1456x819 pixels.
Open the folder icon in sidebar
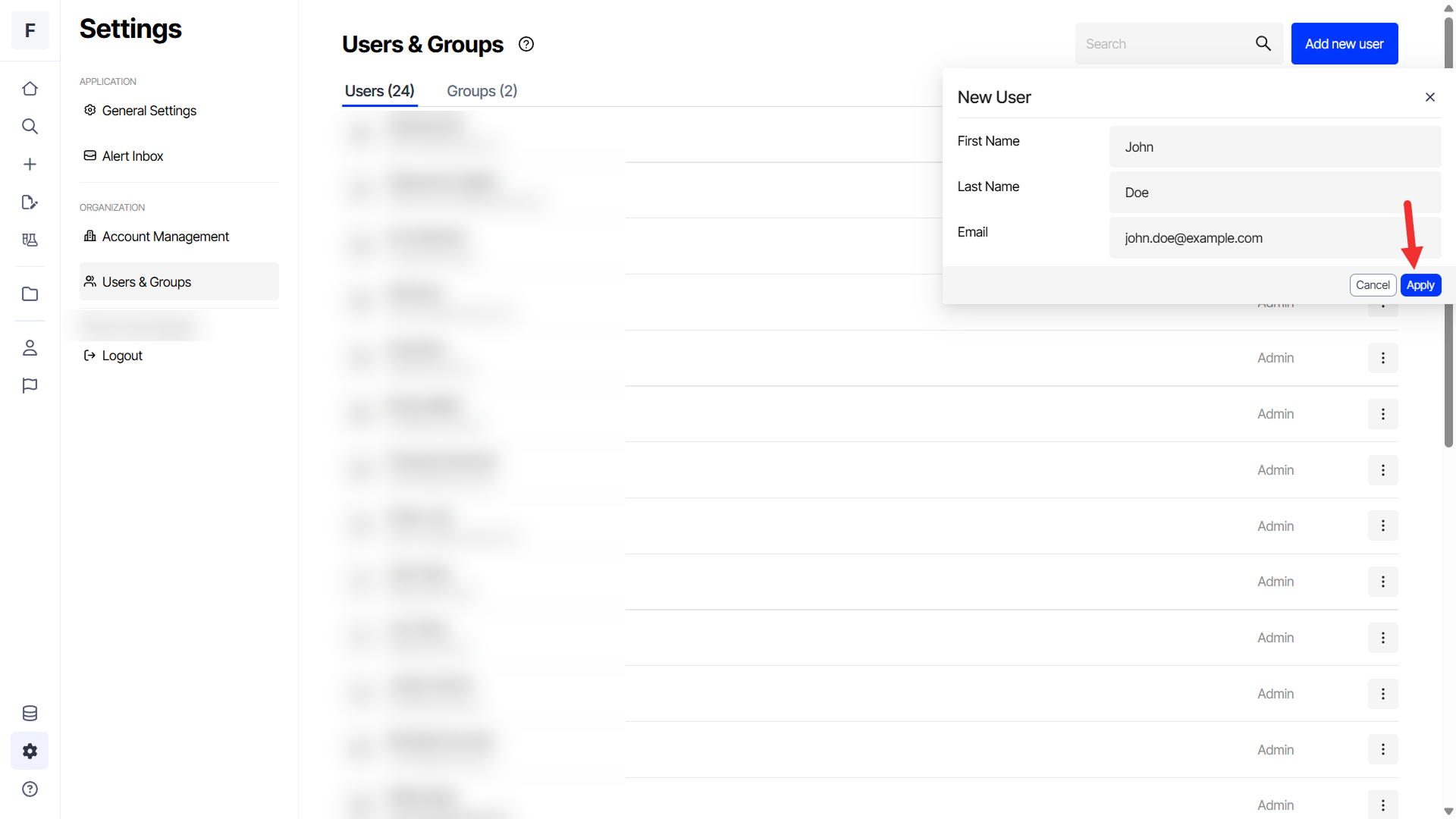(30, 294)
